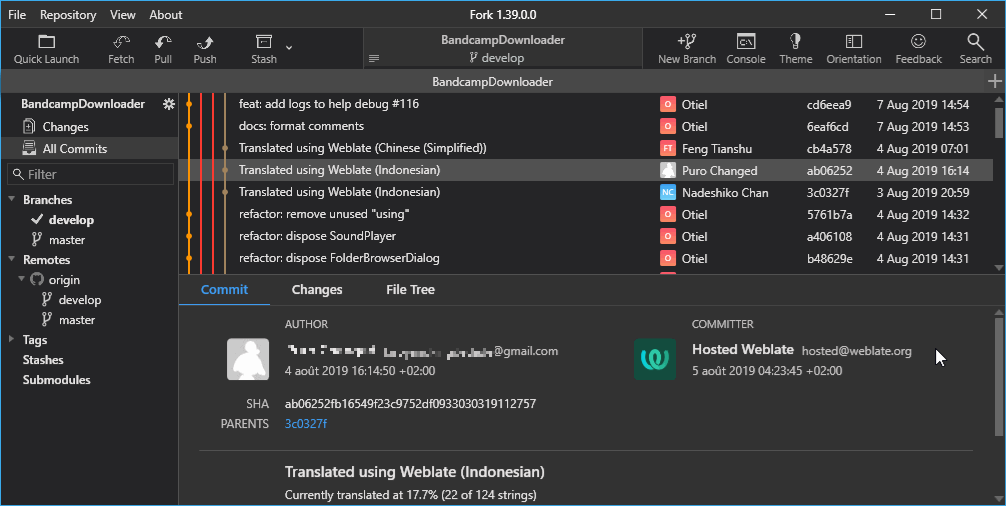Select origin's develop remote branch
This screenshot has width=1006, height=506.
pos(80,300)
